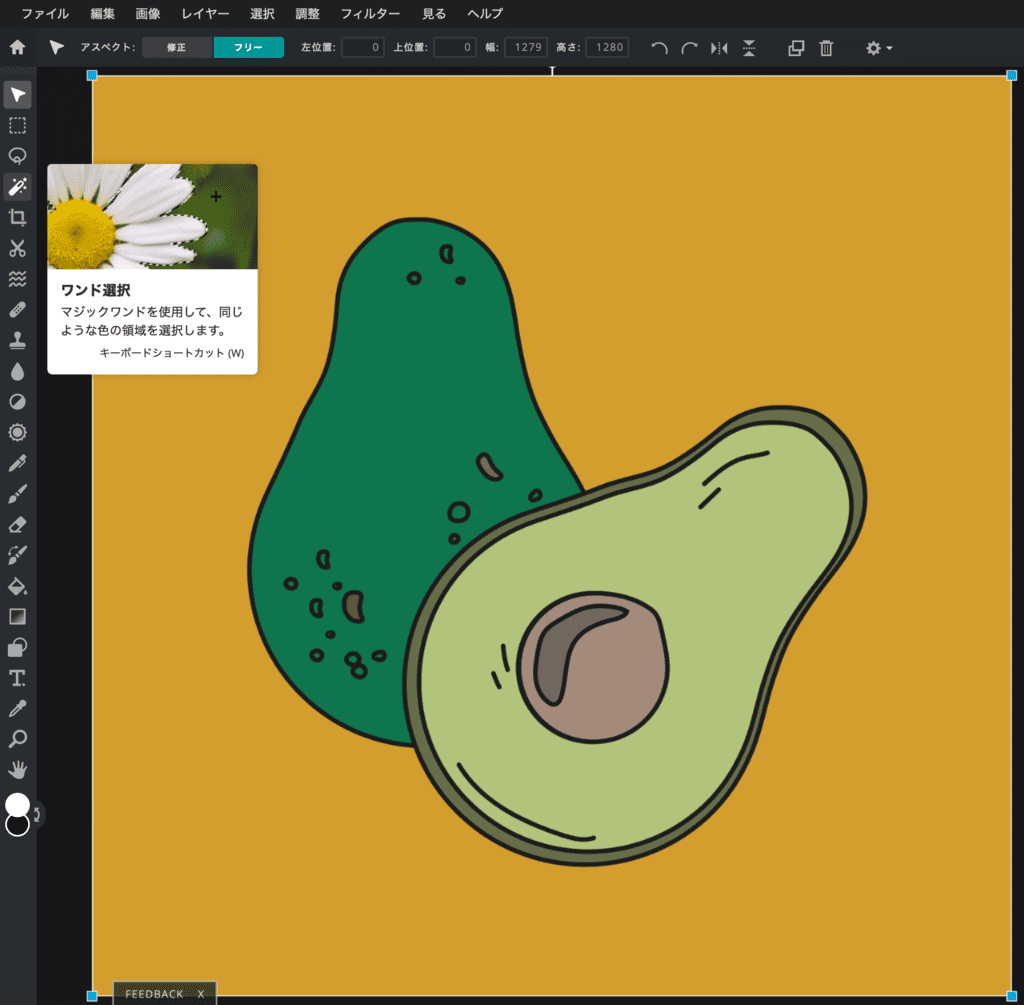
Task: Open the フィルター menu
Action: (370, 14)
